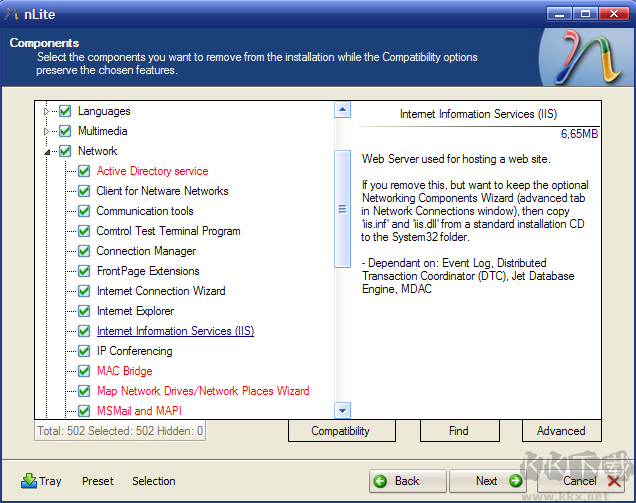This screenshot has width=636, height=503.
Task: Toggle the FrontPage Extensions checkbox
Action: point(84,271)
